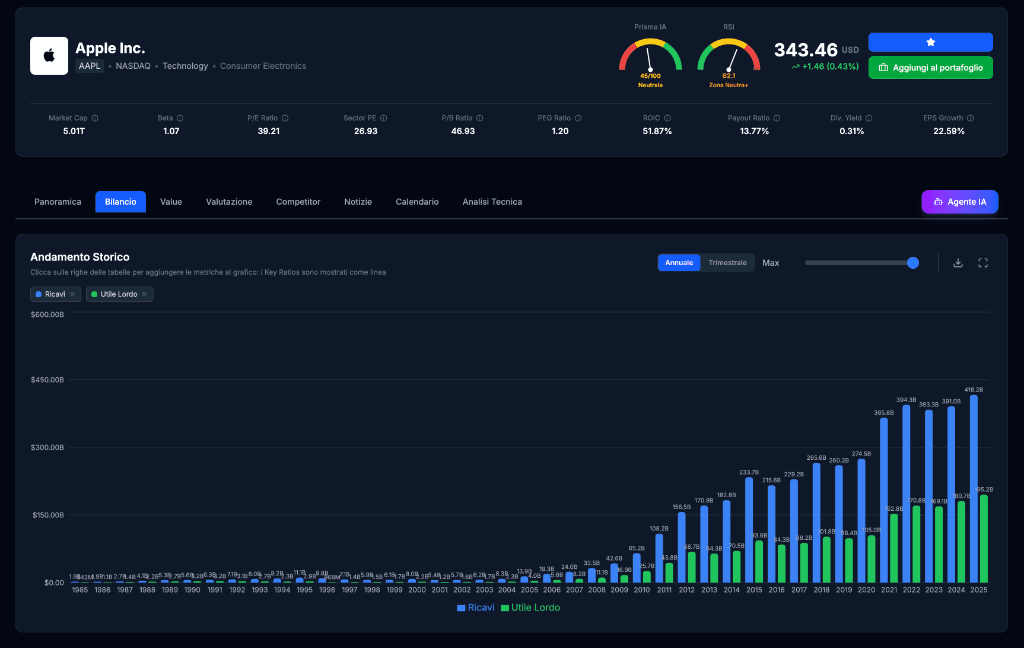Remove the Utile Lordo metric chip
The width and height of the screenshot is (1024, 648).
[x=144, y=295]
